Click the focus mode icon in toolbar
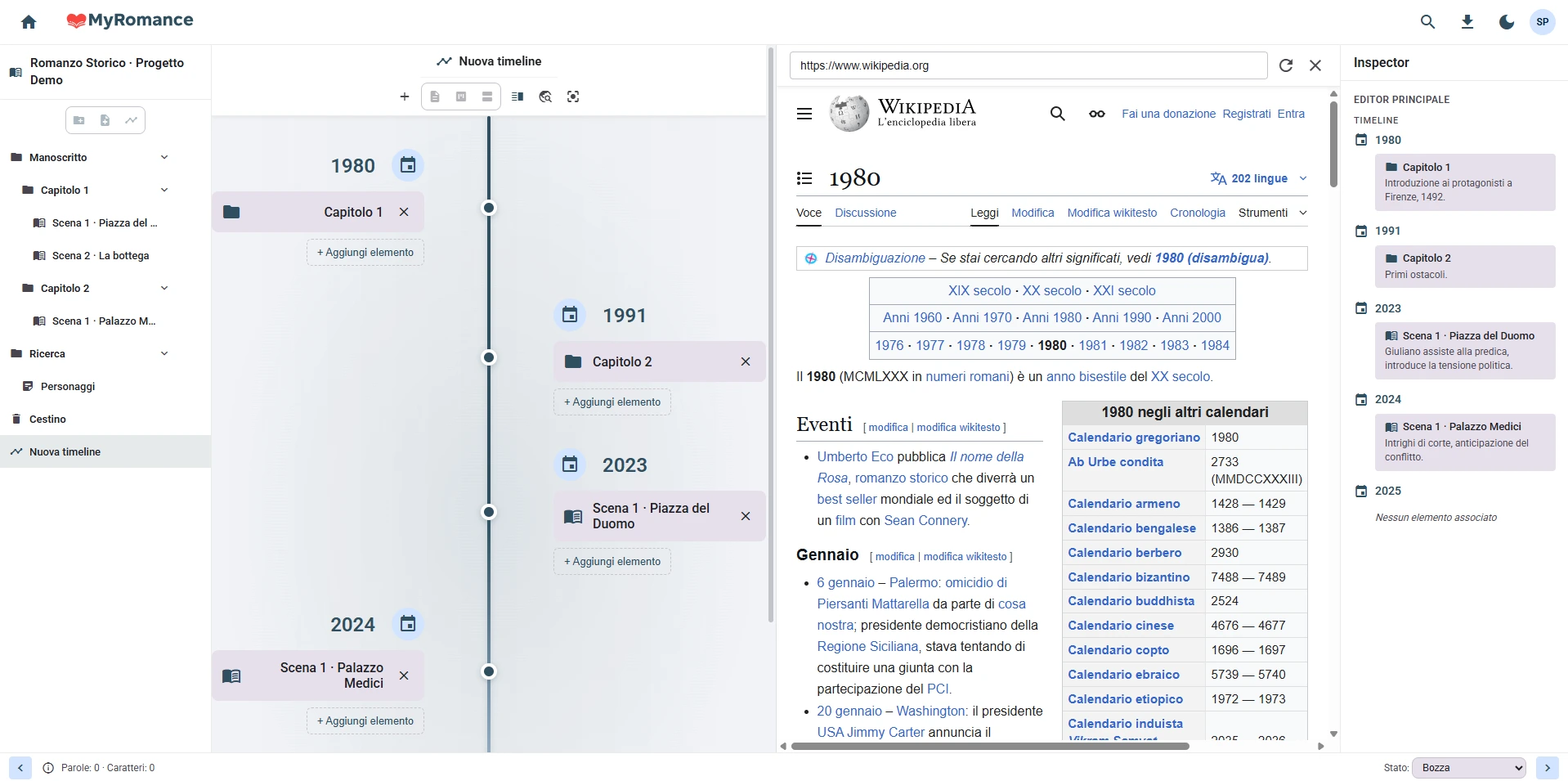Image resolution: width=1568 pixels, height=781 pixels. [x=573, y=97]
